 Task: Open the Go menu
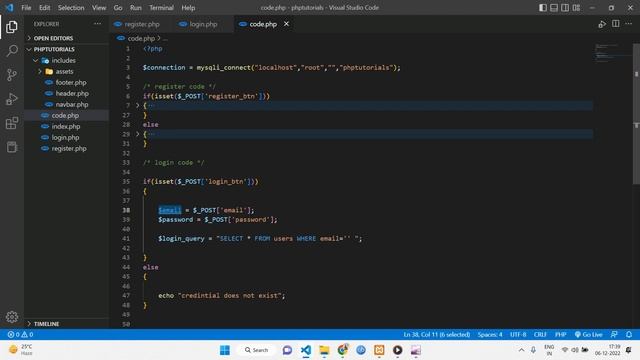click(118, 7)
